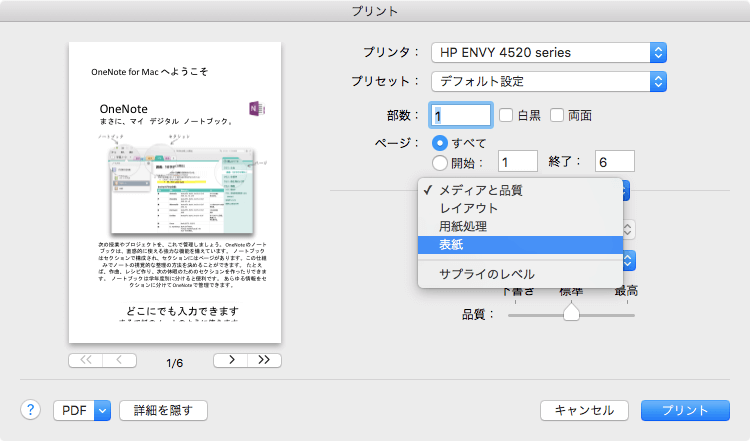Click the プリント title bar text
This screenshot has width=750, height=441.
click(375, 11)
